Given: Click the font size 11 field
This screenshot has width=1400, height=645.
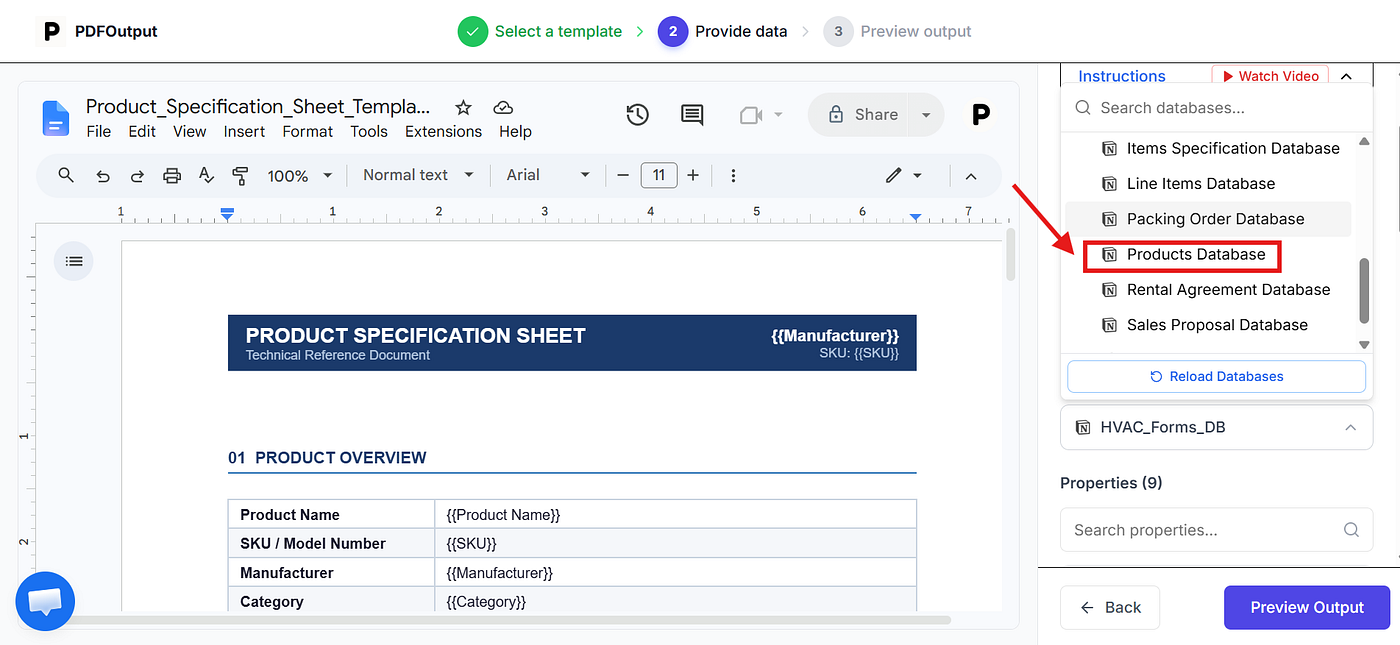Looking at the screenshot, I should point(658,175).
